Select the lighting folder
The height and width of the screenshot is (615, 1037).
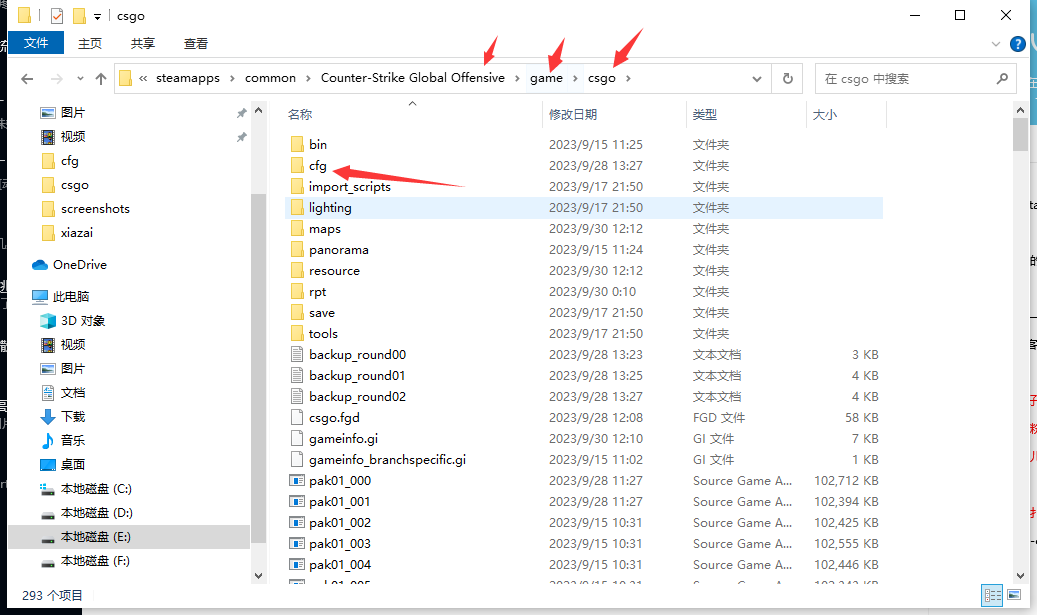(330, 208)
